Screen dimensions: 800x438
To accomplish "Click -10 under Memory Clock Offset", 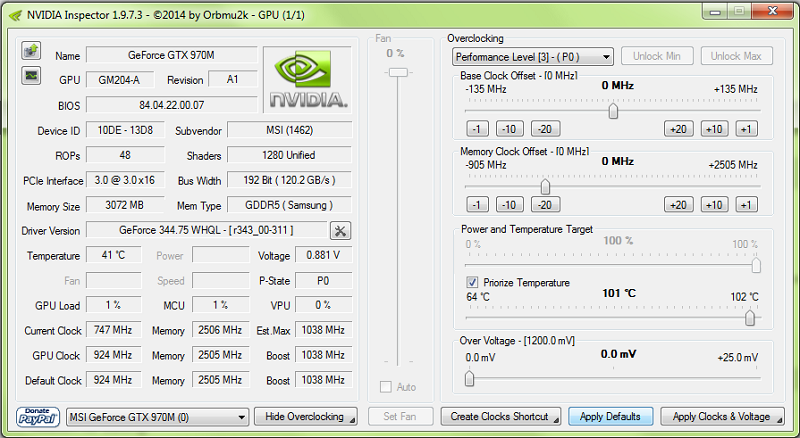I will [x=510, y=205].
